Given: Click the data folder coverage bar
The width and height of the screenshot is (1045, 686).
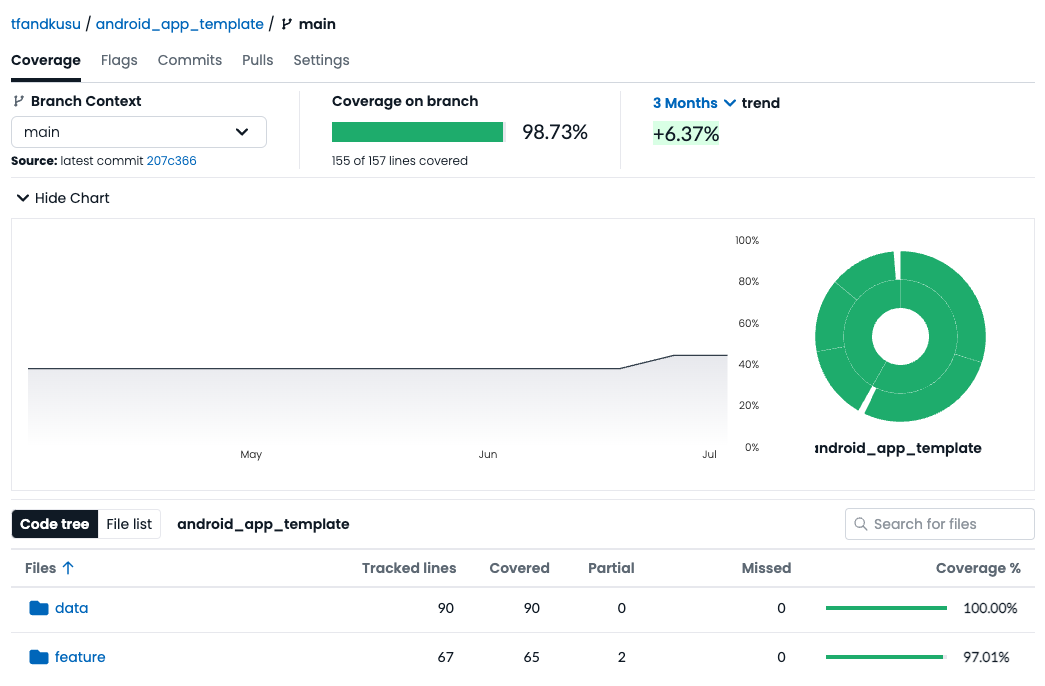Looking at the screenshot, I should coord(886,608).
